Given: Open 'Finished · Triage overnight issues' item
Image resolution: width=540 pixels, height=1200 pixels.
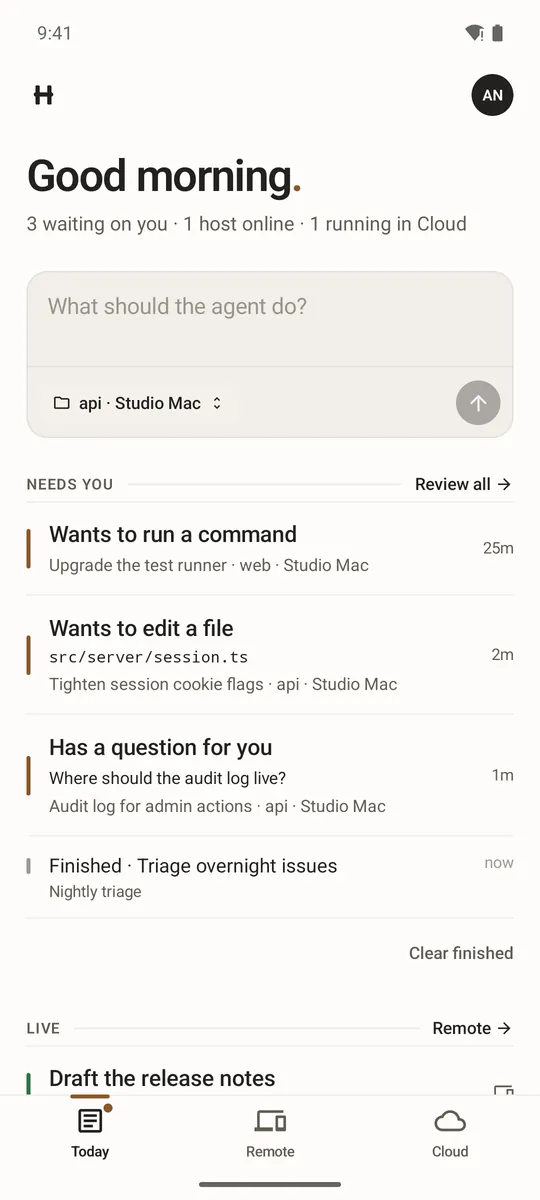Looking at the screenshot, I should point(270,877).
